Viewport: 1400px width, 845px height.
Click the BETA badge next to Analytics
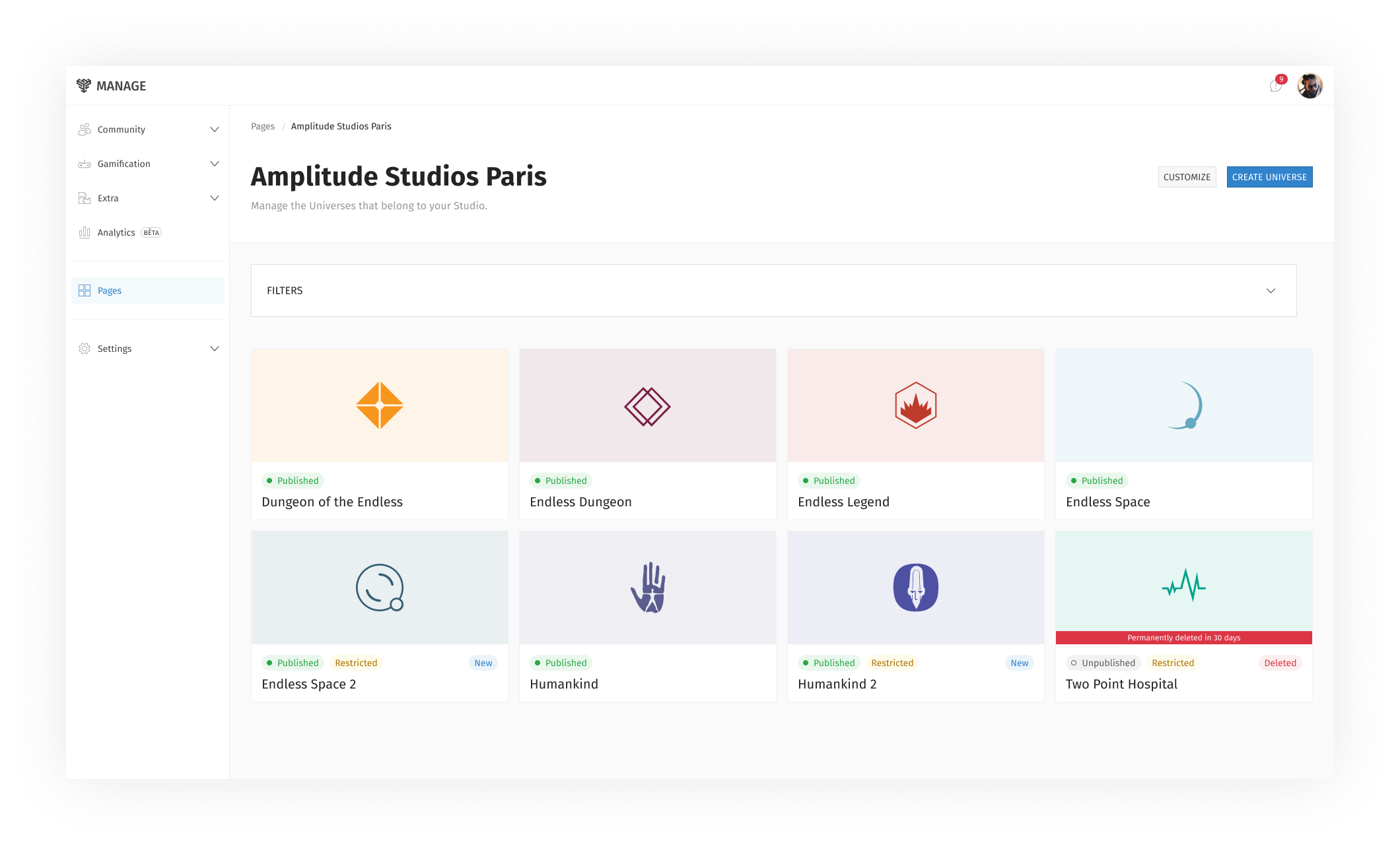click(151, 232)
